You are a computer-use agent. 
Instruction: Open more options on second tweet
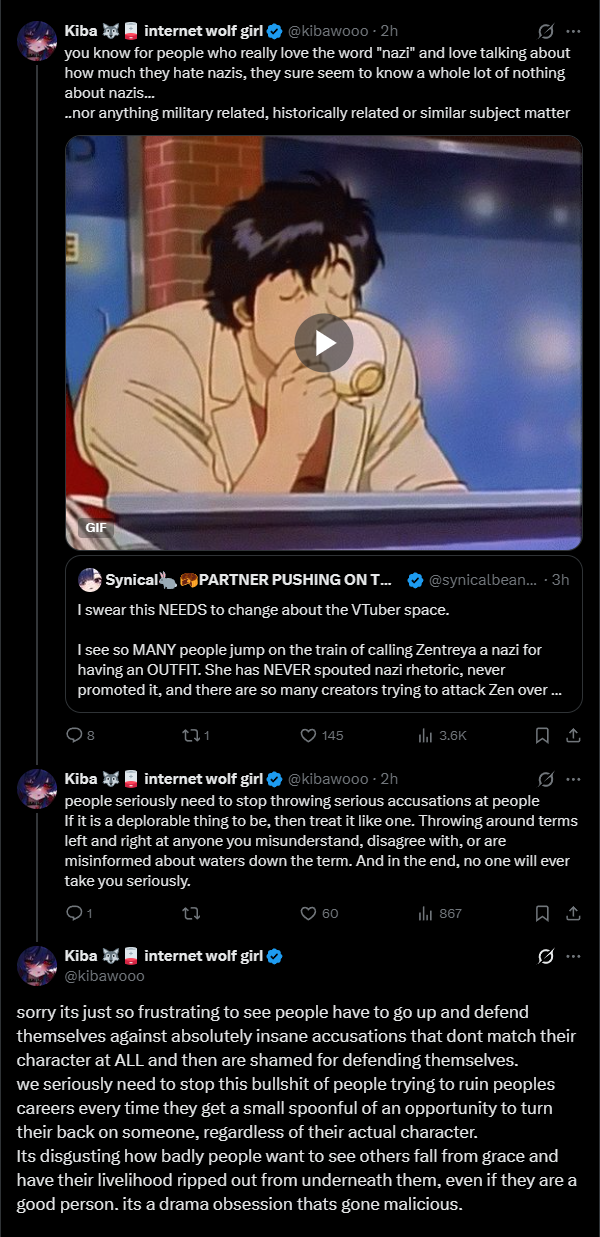click(573, 778)
